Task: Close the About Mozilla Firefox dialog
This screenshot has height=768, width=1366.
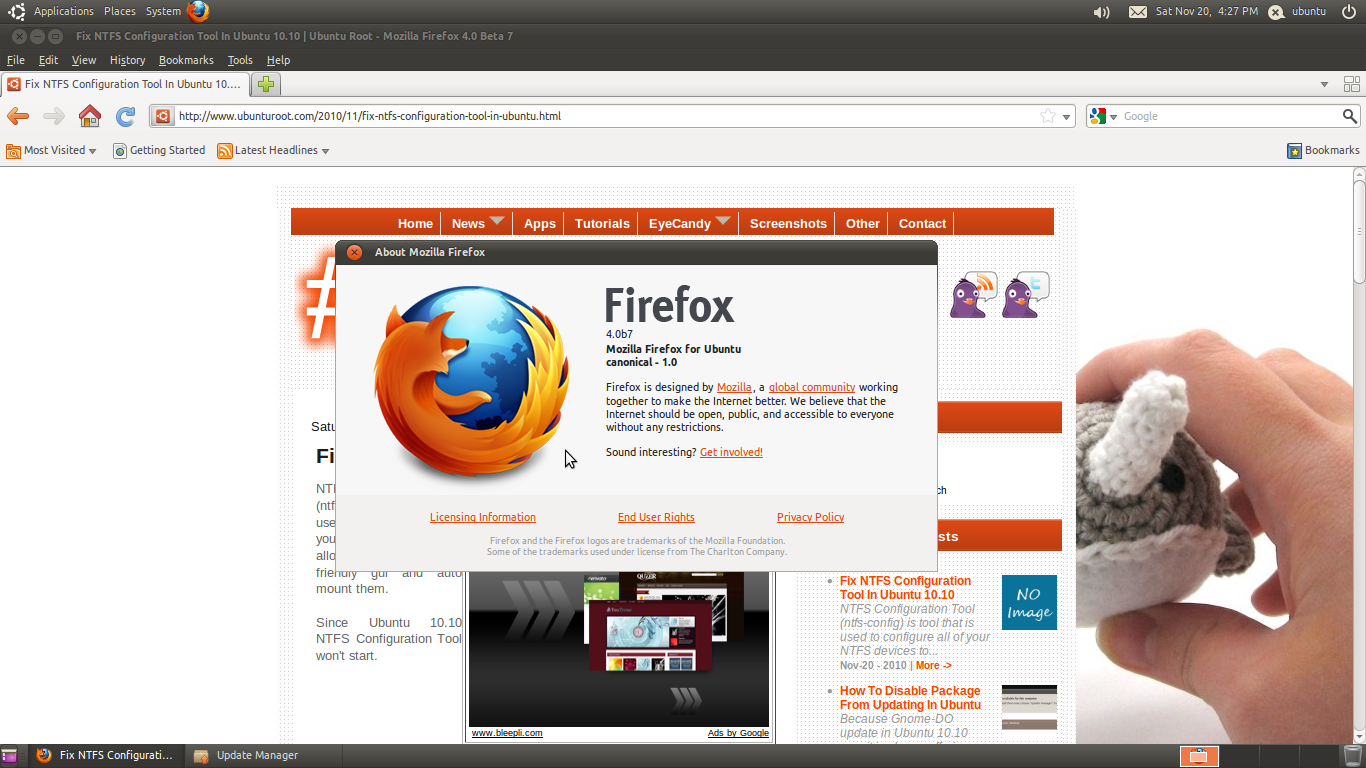Action: click(x=354, y=252)
